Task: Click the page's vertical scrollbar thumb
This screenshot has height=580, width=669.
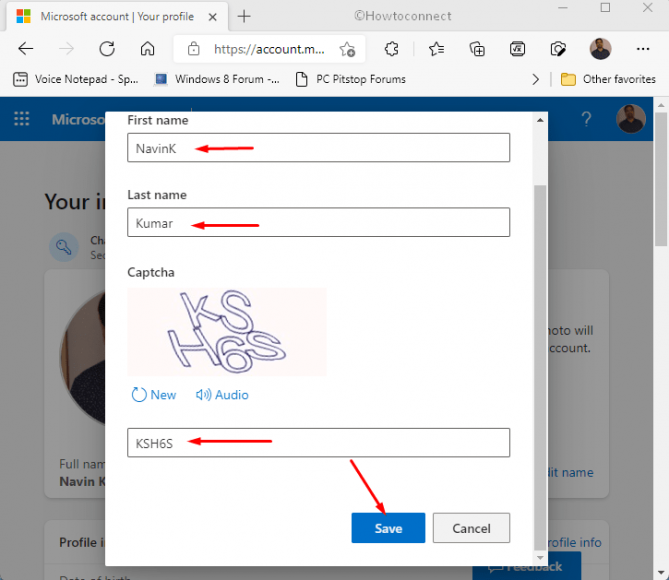Action: [661, 179]
